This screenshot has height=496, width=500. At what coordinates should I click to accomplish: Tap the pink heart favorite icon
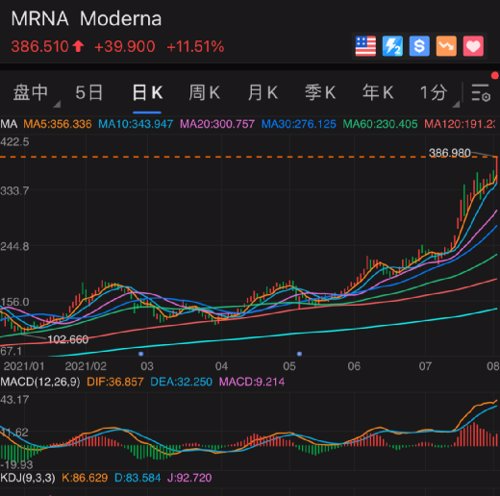pyautogui.click(x=473, y=46)
